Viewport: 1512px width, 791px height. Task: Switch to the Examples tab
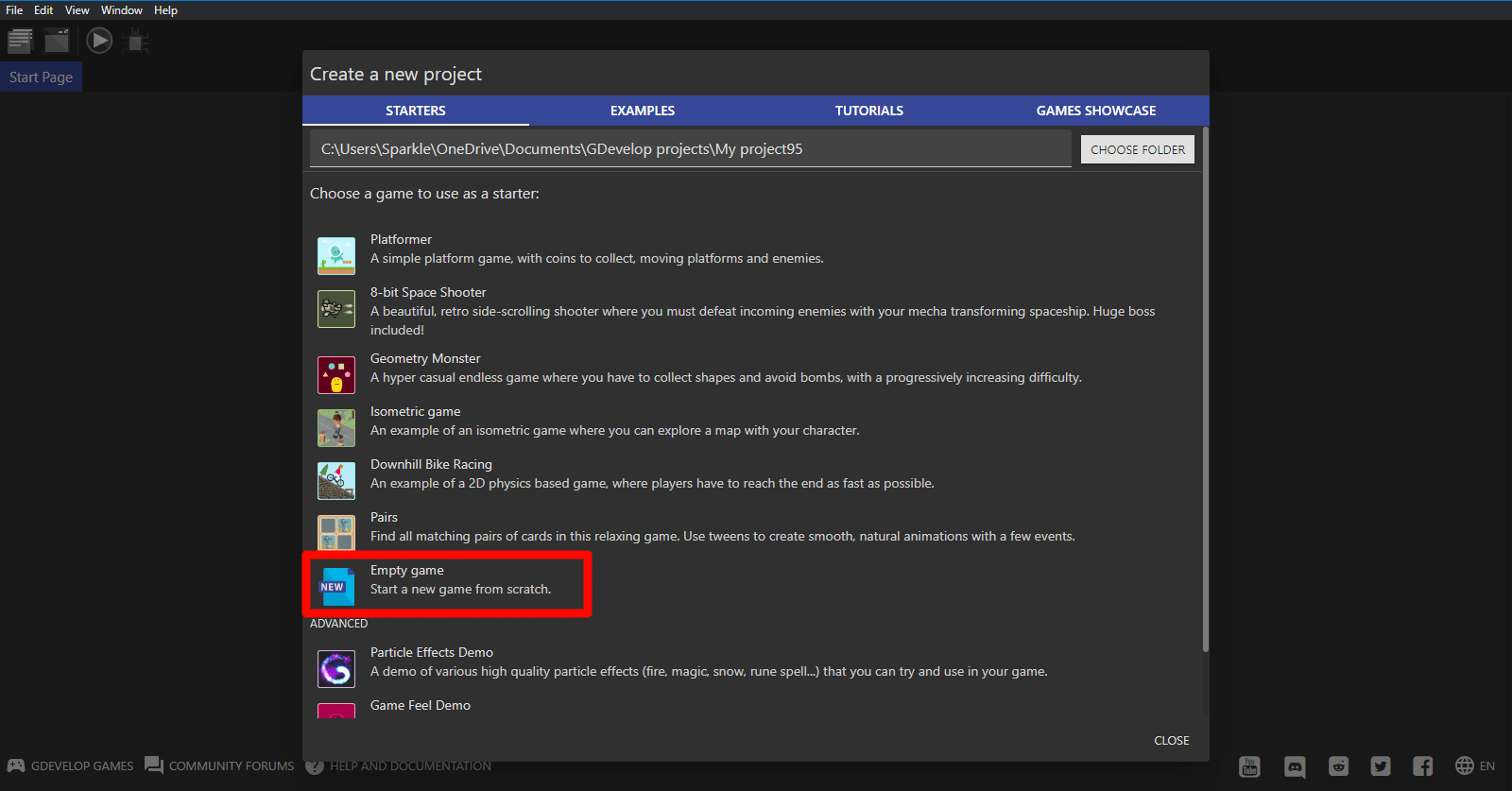(643, 111)
